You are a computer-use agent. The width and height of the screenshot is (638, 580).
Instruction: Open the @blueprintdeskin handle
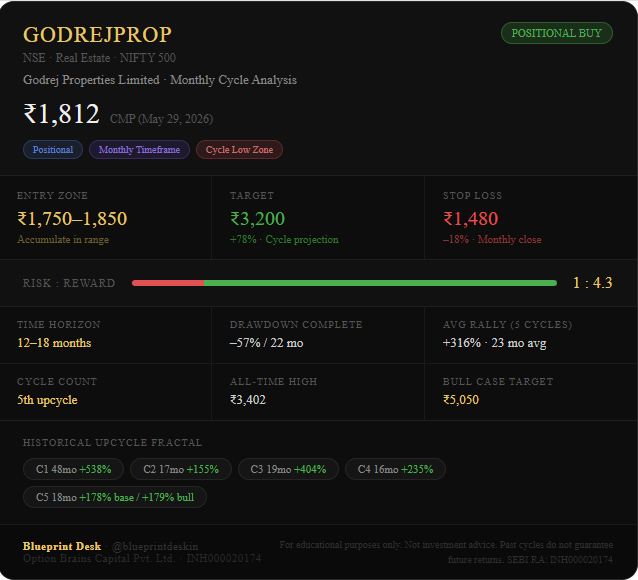155,547
